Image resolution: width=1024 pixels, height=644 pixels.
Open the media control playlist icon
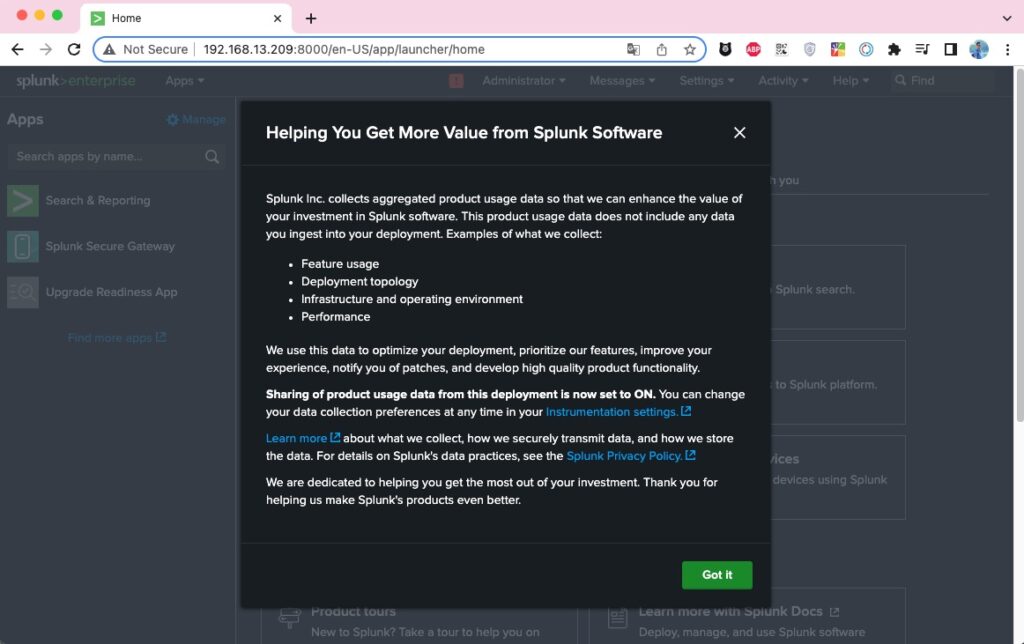(922, 50)
